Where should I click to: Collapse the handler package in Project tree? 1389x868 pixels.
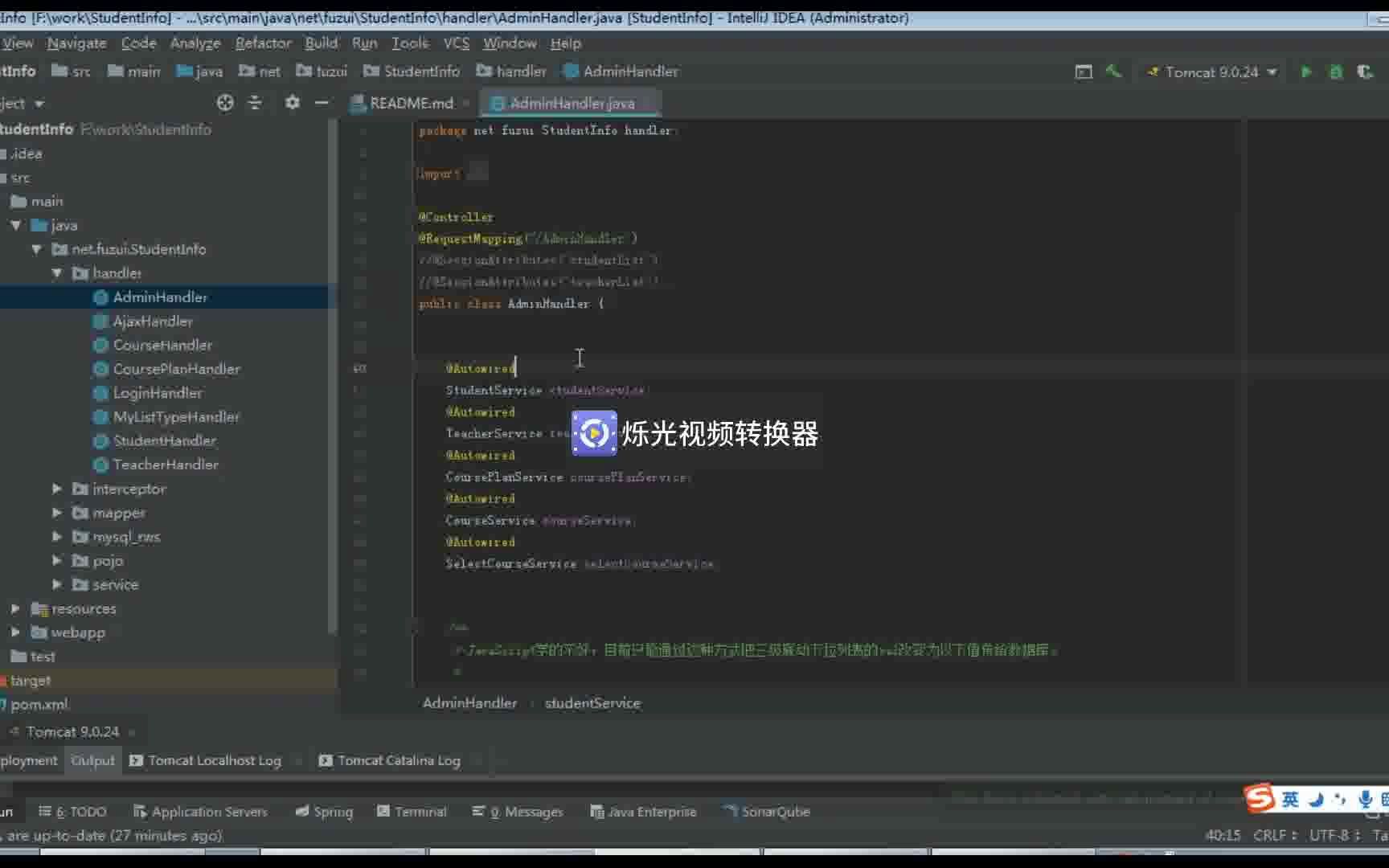click(x=56, y=273)
